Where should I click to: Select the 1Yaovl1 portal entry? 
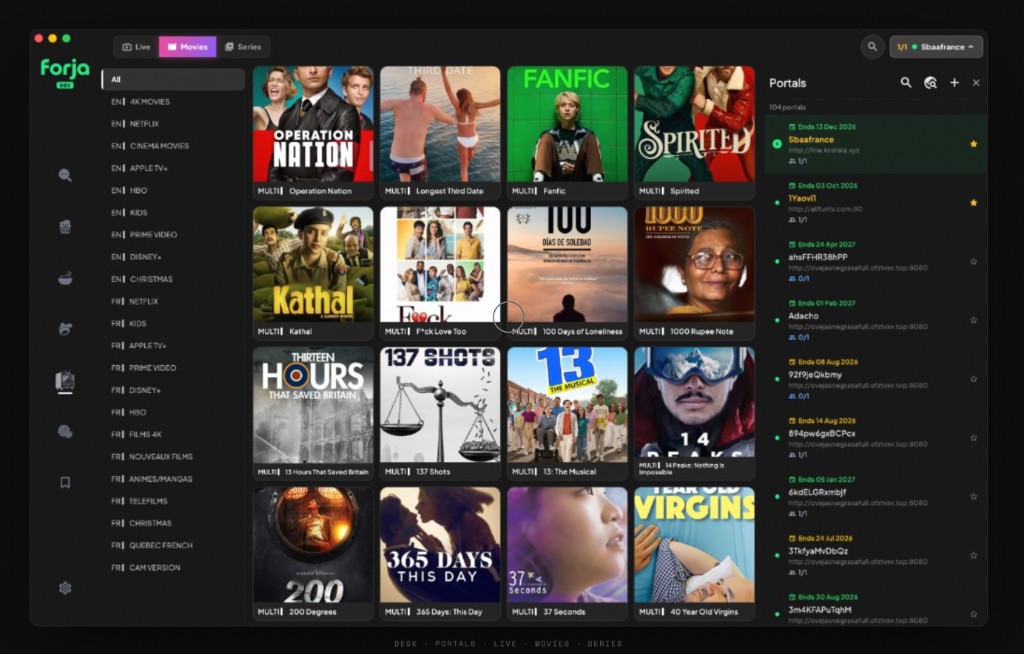pyautogui.click(x=875, y=203)
